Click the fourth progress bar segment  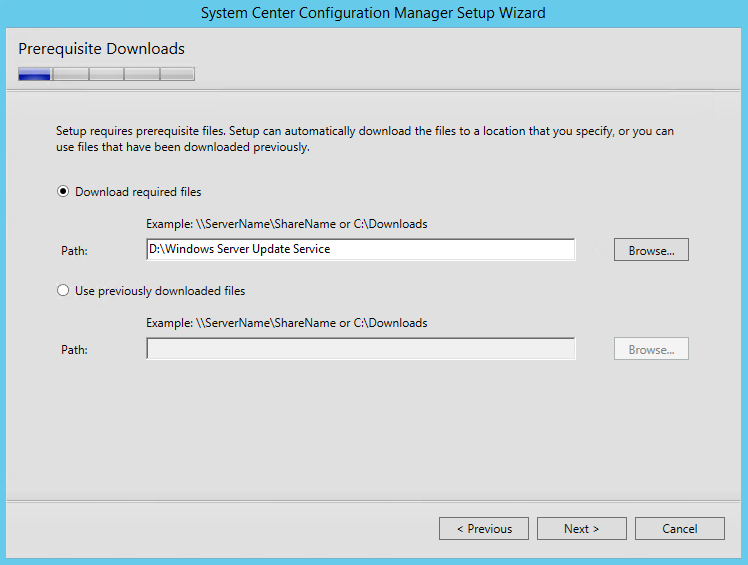tap(142, 74)
